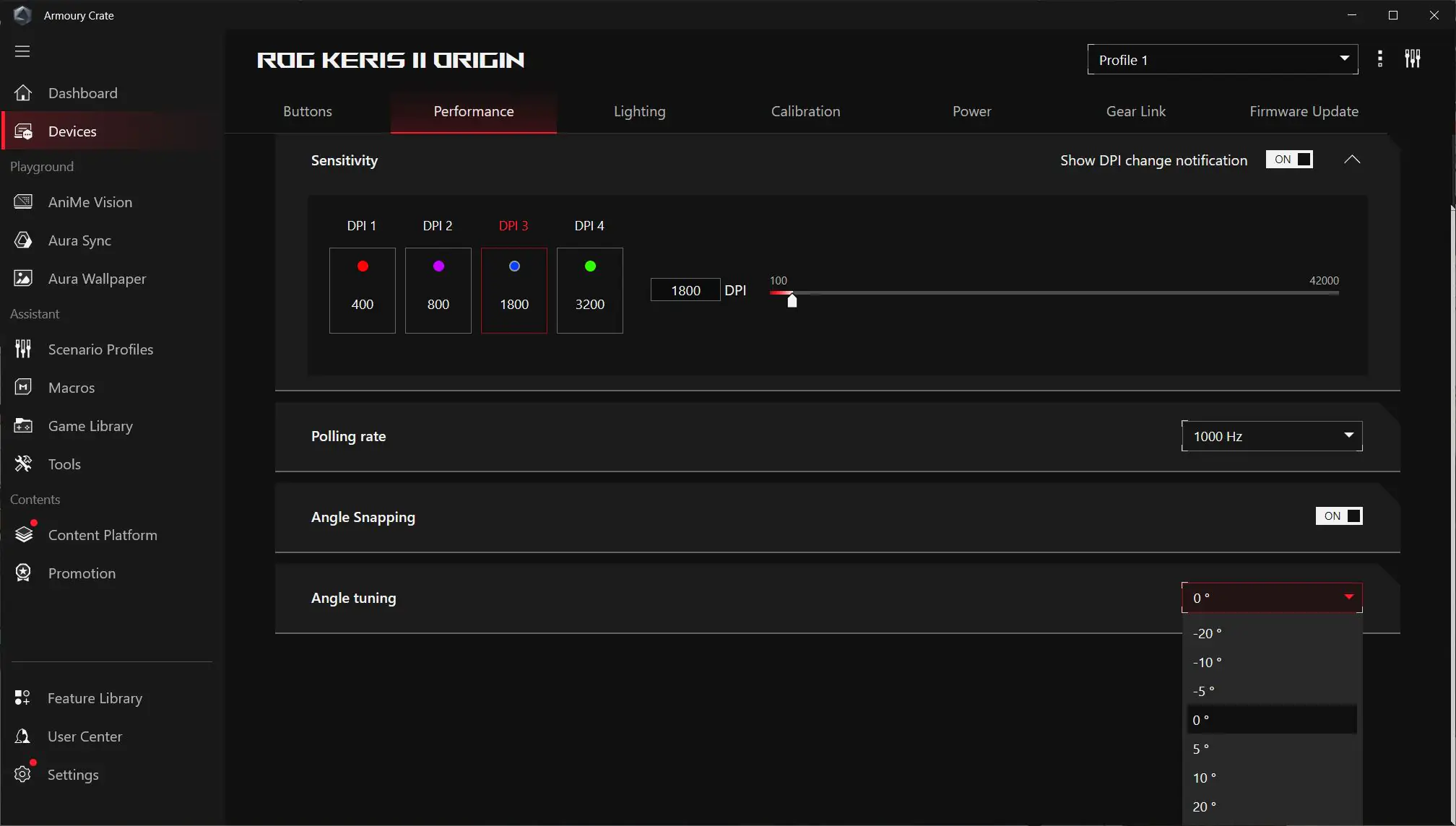
Task: Disable Show DPI change notification toggle
Action: [1289, 160]
